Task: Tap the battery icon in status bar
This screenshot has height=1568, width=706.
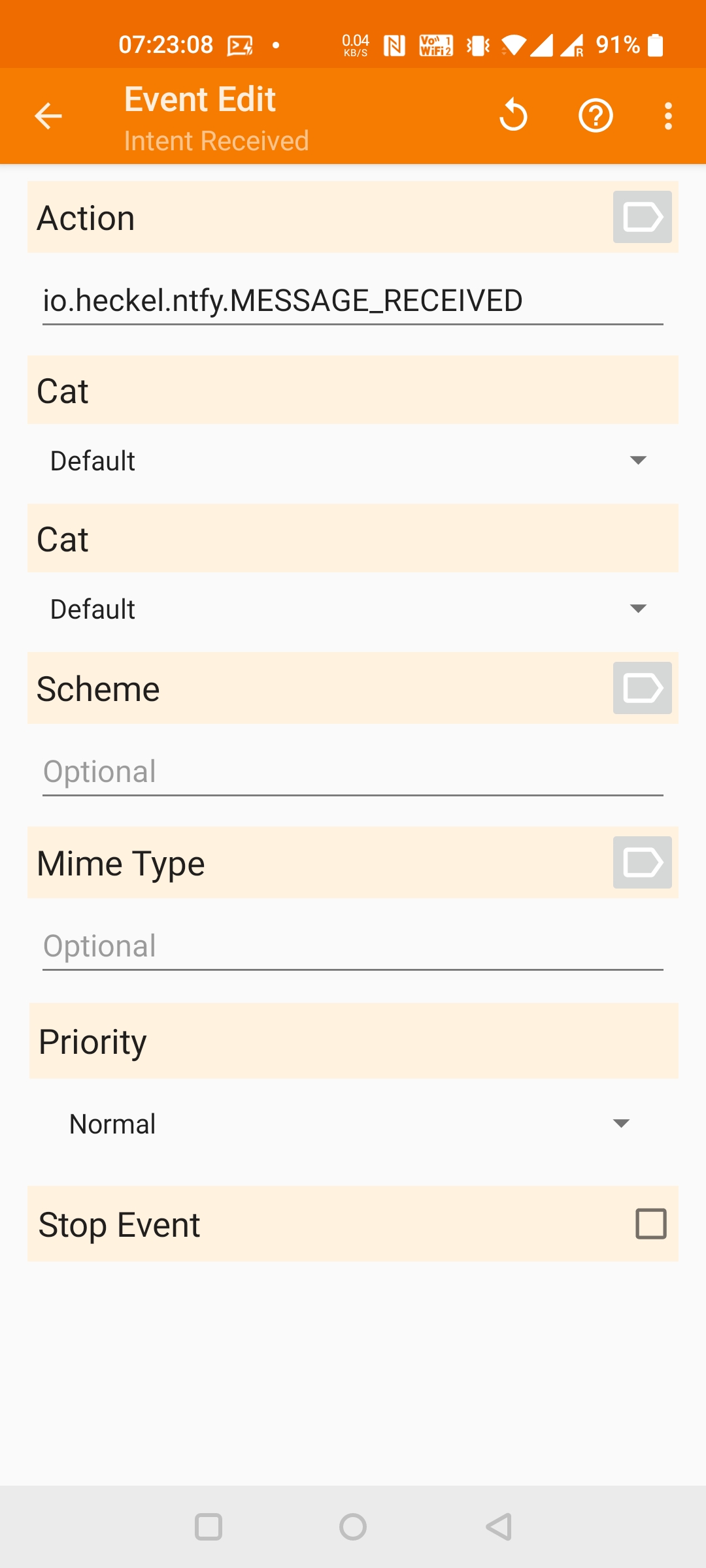Action: [x=655, y=45]
